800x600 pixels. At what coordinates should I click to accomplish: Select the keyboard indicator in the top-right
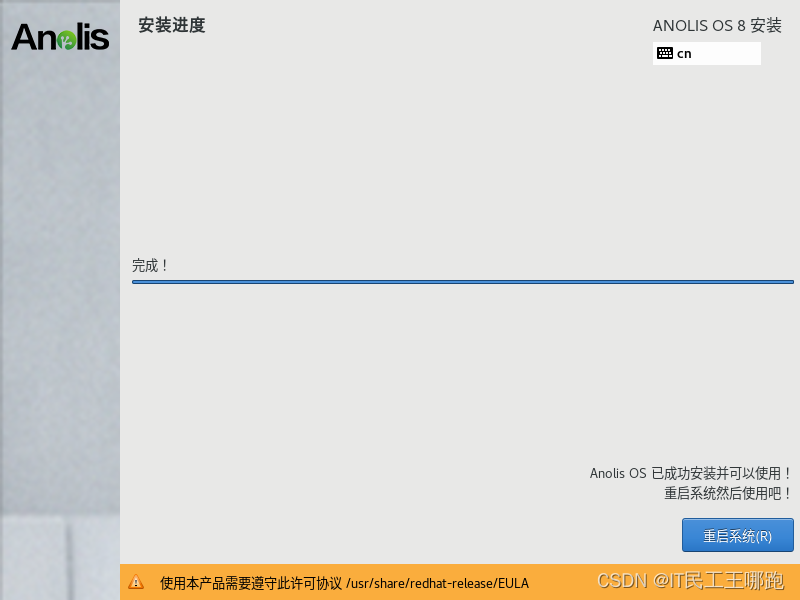[707, 53]
